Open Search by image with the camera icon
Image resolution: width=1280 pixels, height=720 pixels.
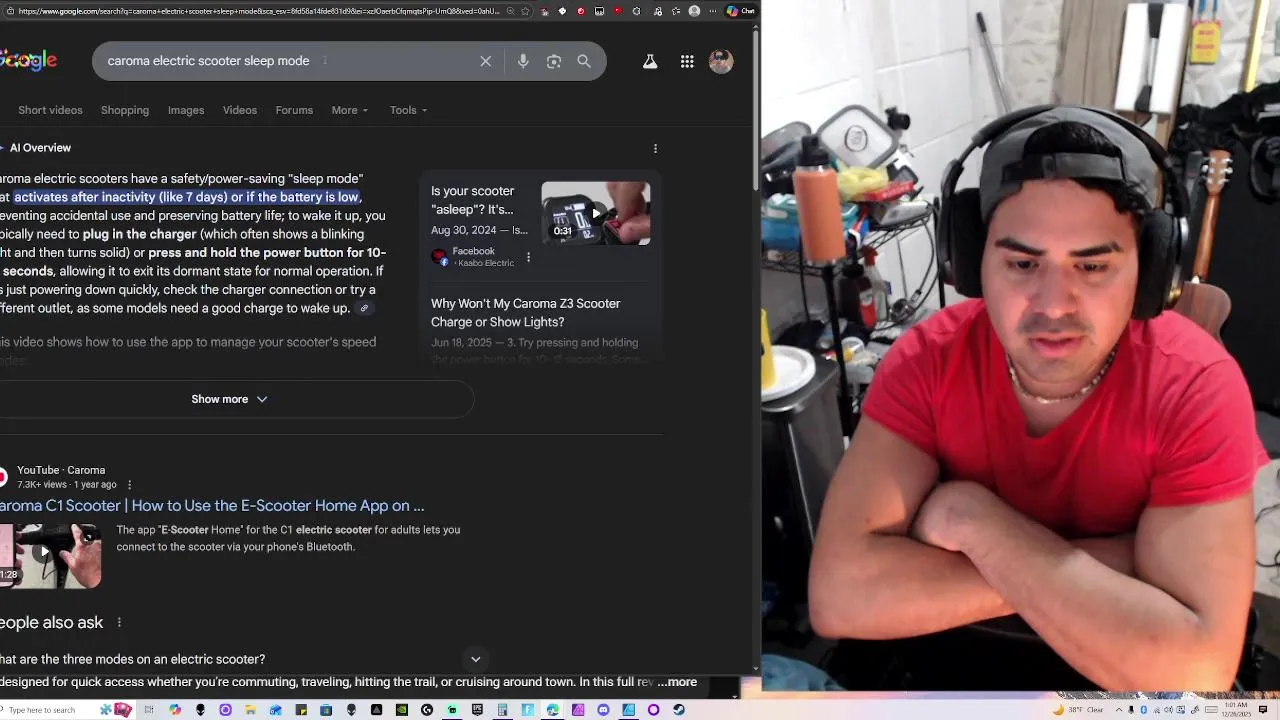(553, 61)
